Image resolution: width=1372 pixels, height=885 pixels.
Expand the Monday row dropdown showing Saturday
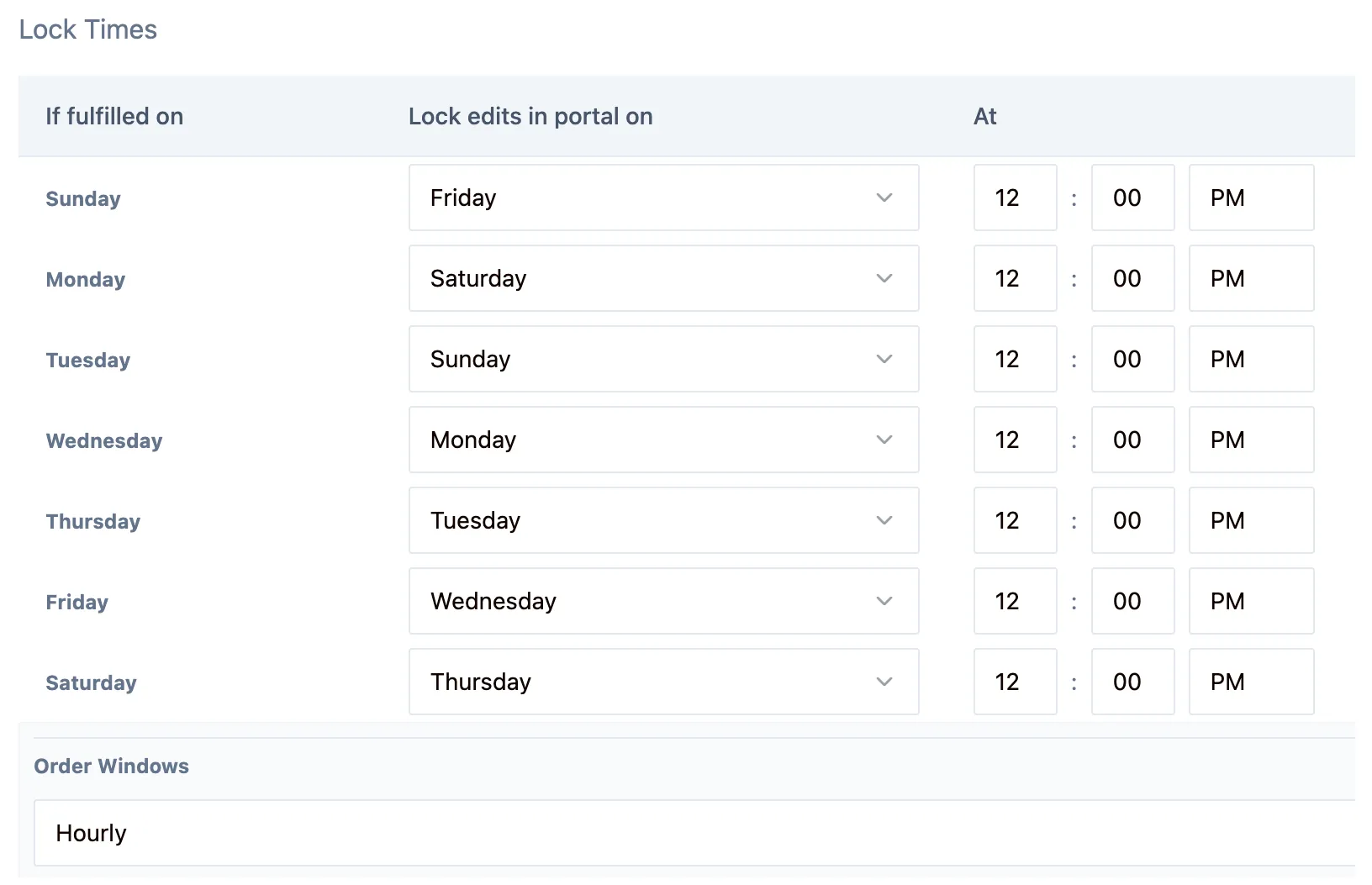pos(662,278)
